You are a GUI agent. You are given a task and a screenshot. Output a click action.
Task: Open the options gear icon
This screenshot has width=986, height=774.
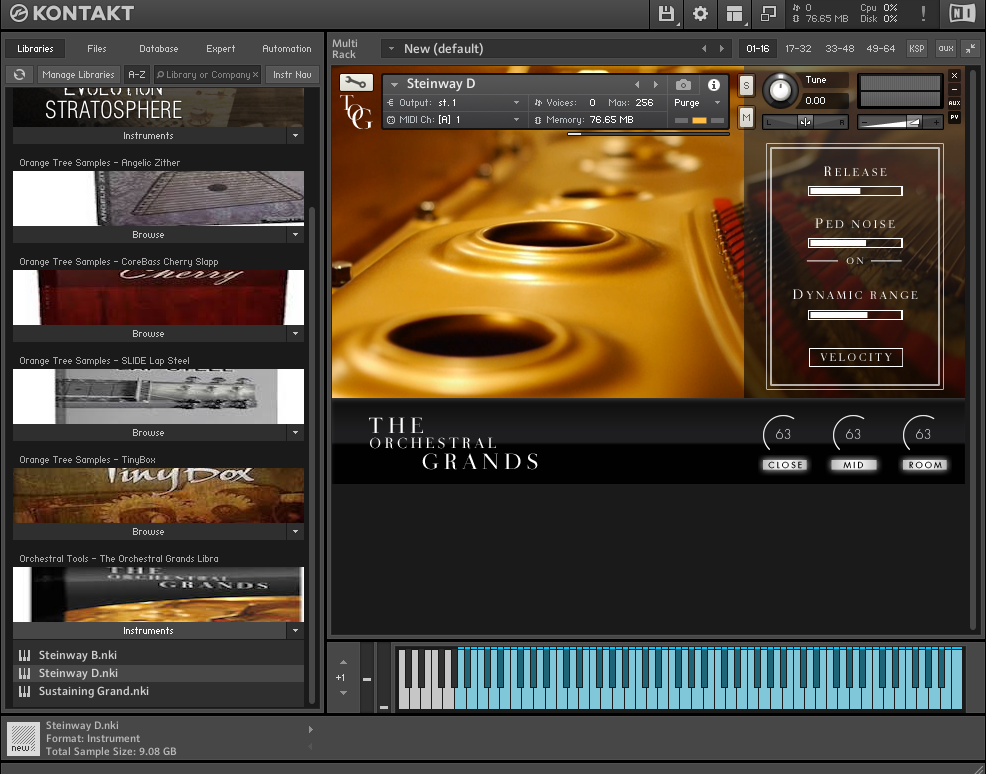(700, 14)
